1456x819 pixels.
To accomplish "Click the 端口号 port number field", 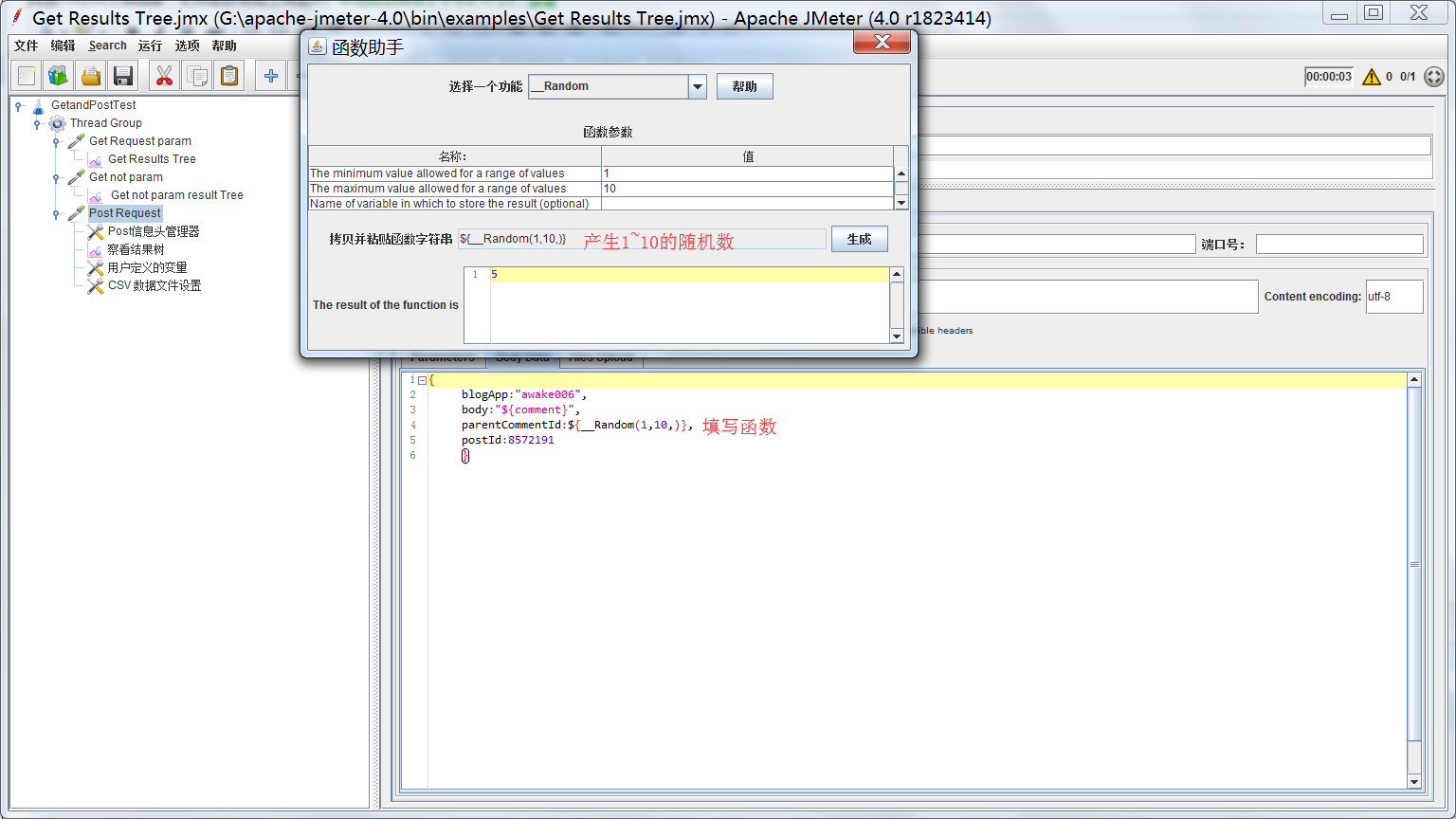I will click(1339, 245).
